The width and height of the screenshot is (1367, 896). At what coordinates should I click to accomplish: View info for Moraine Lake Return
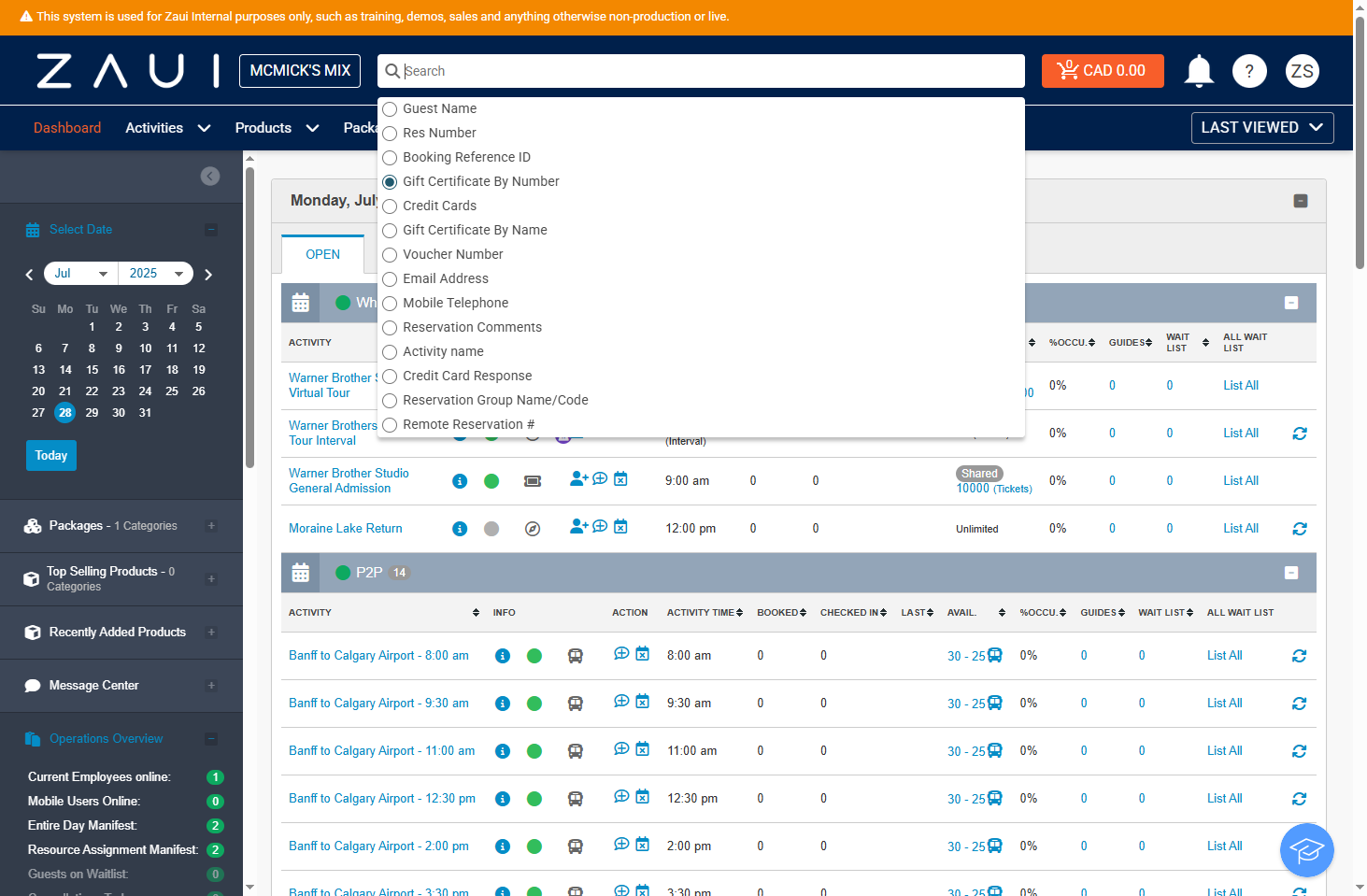pos(460,529)
